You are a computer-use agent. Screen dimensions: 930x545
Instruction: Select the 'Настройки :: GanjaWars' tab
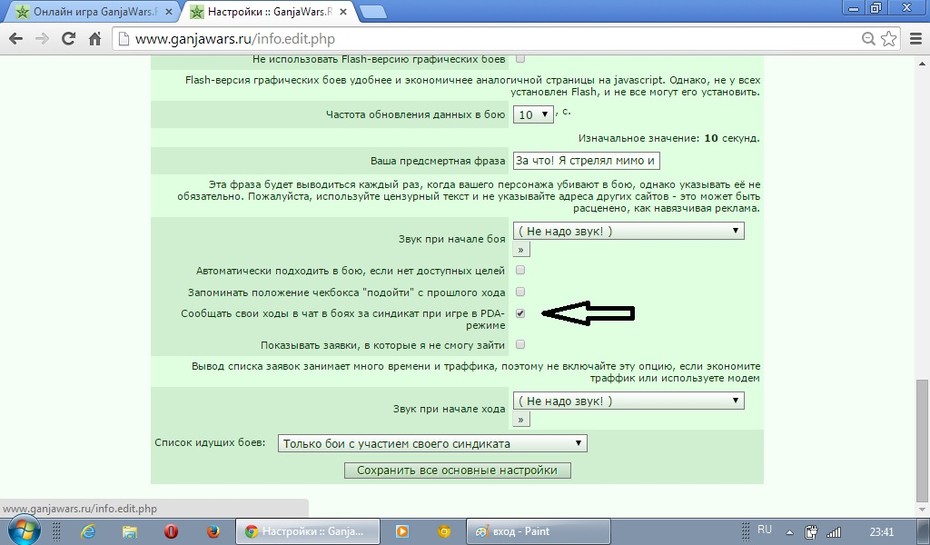(x=267, y=12)
